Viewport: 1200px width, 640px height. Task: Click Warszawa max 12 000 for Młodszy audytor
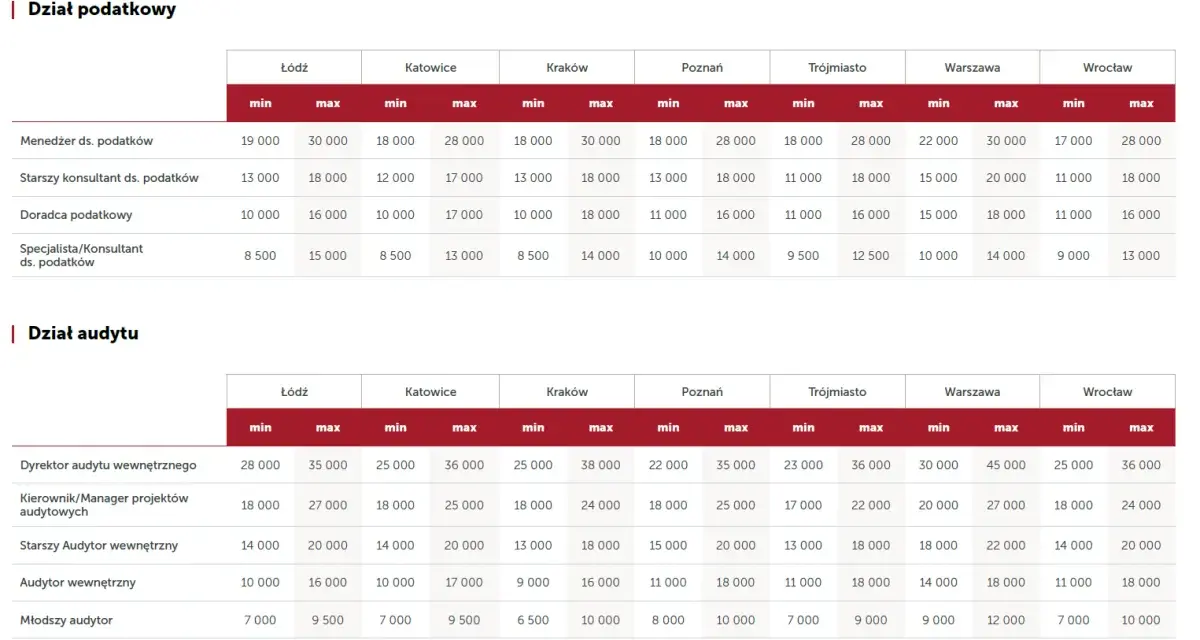coord(1006,620)
